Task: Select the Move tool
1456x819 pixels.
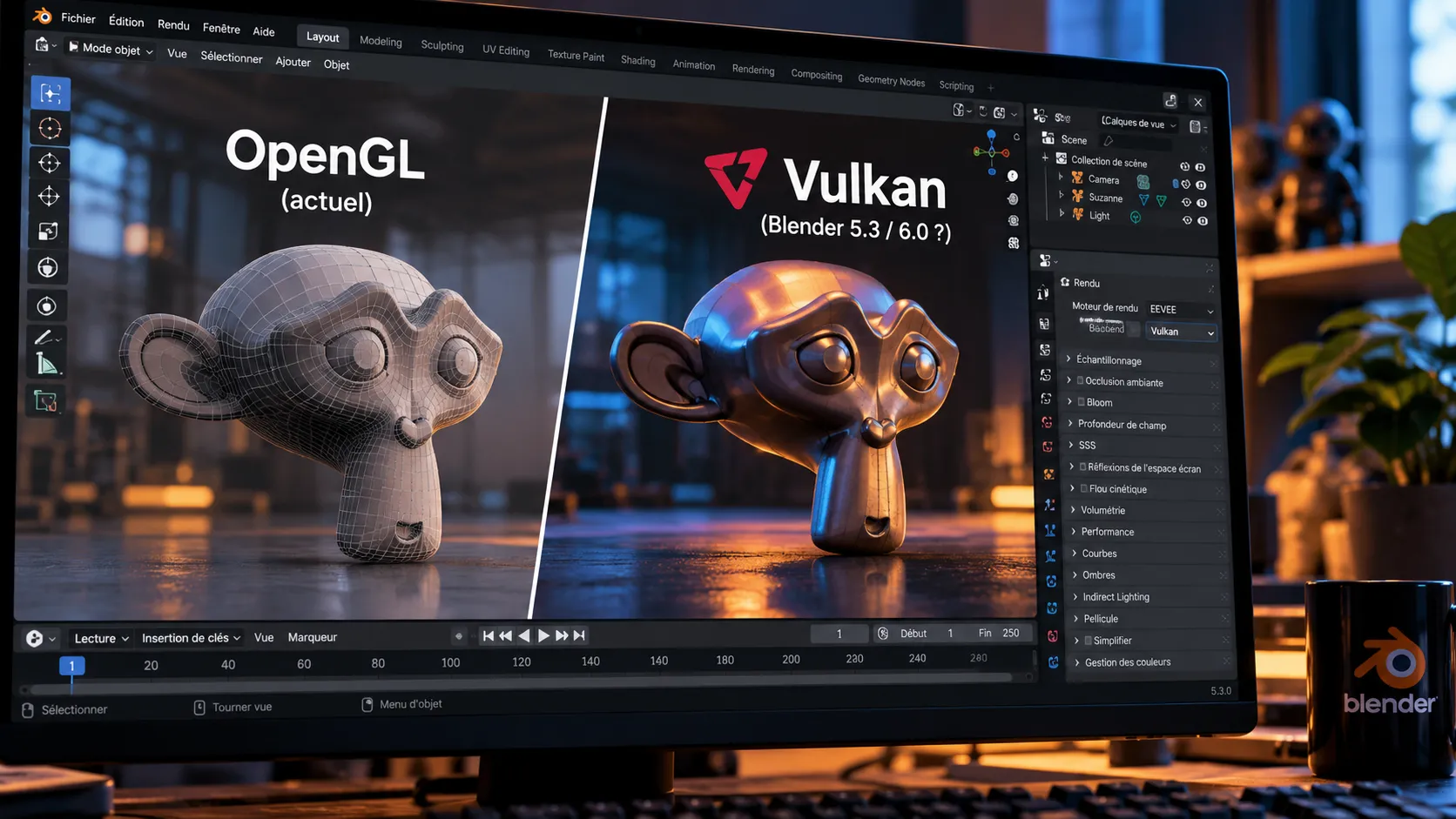Action: tap(50, 163)
